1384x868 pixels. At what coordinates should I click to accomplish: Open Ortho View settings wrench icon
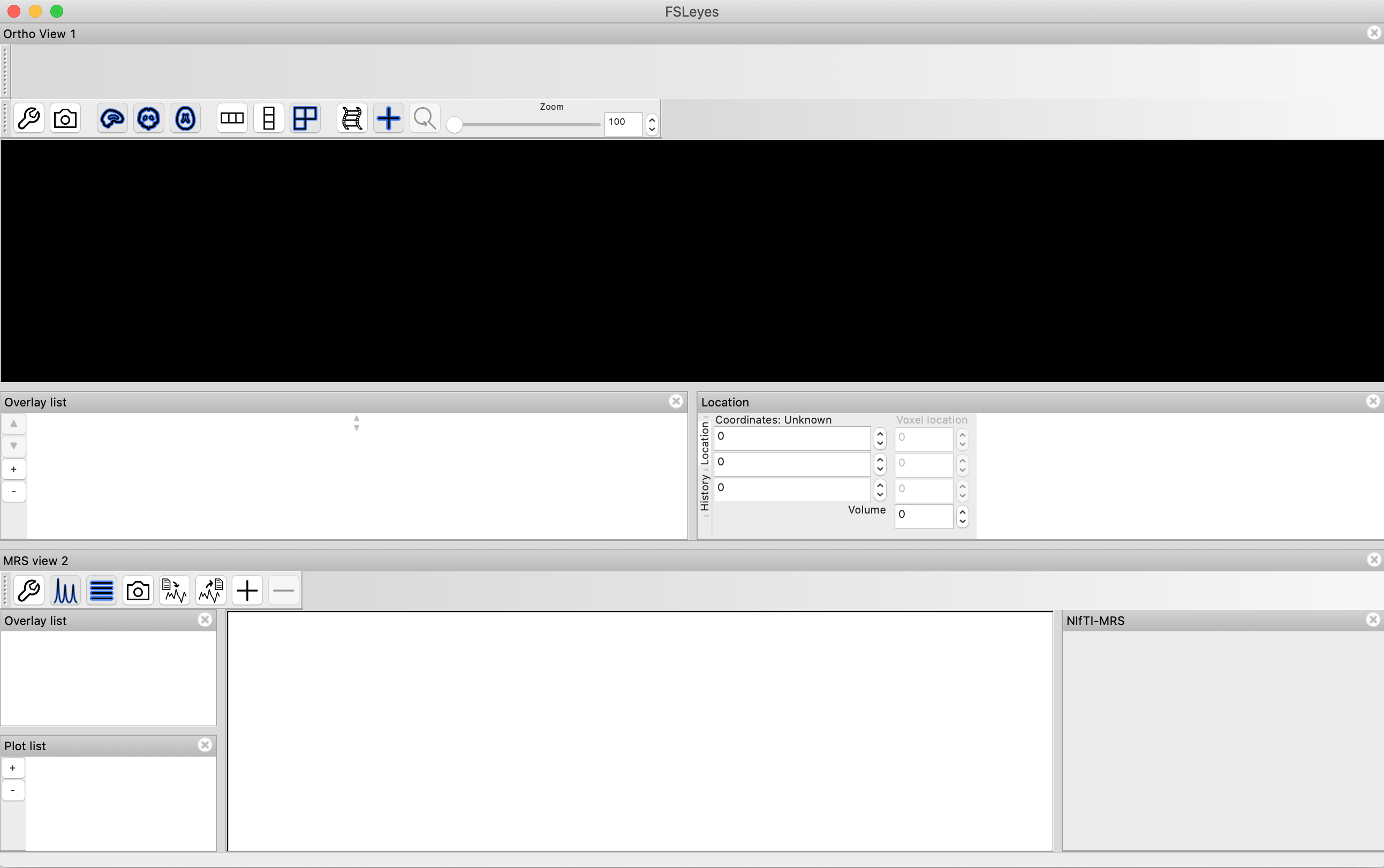pos(29,119)
